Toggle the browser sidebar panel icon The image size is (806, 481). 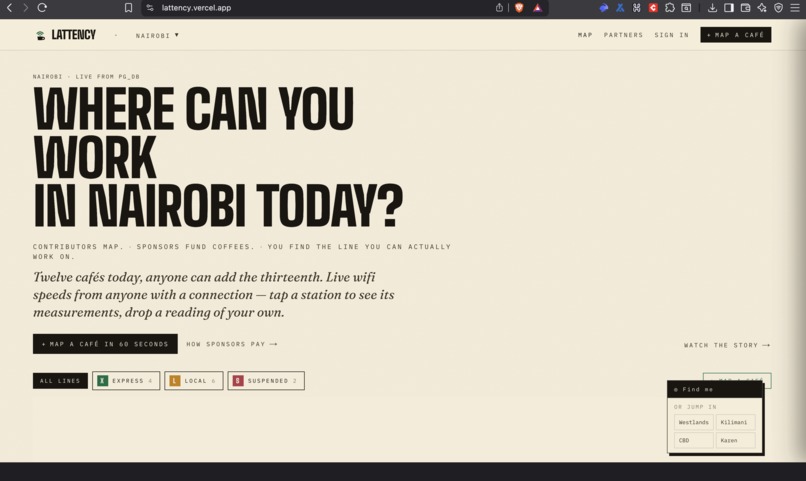point(729,8)
